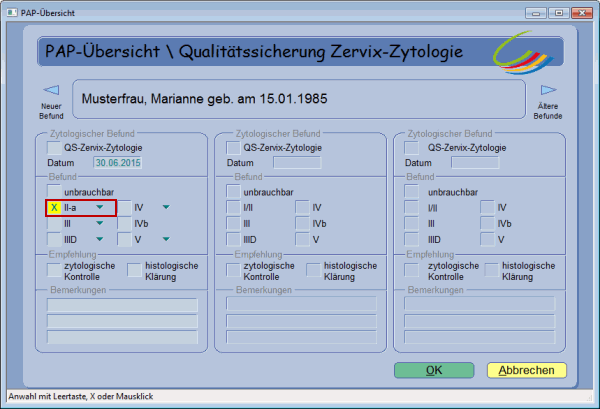Screen dimensions: 600x409
Task: Open the III dropdown in first panel
Action: click(x=100, y=224)
